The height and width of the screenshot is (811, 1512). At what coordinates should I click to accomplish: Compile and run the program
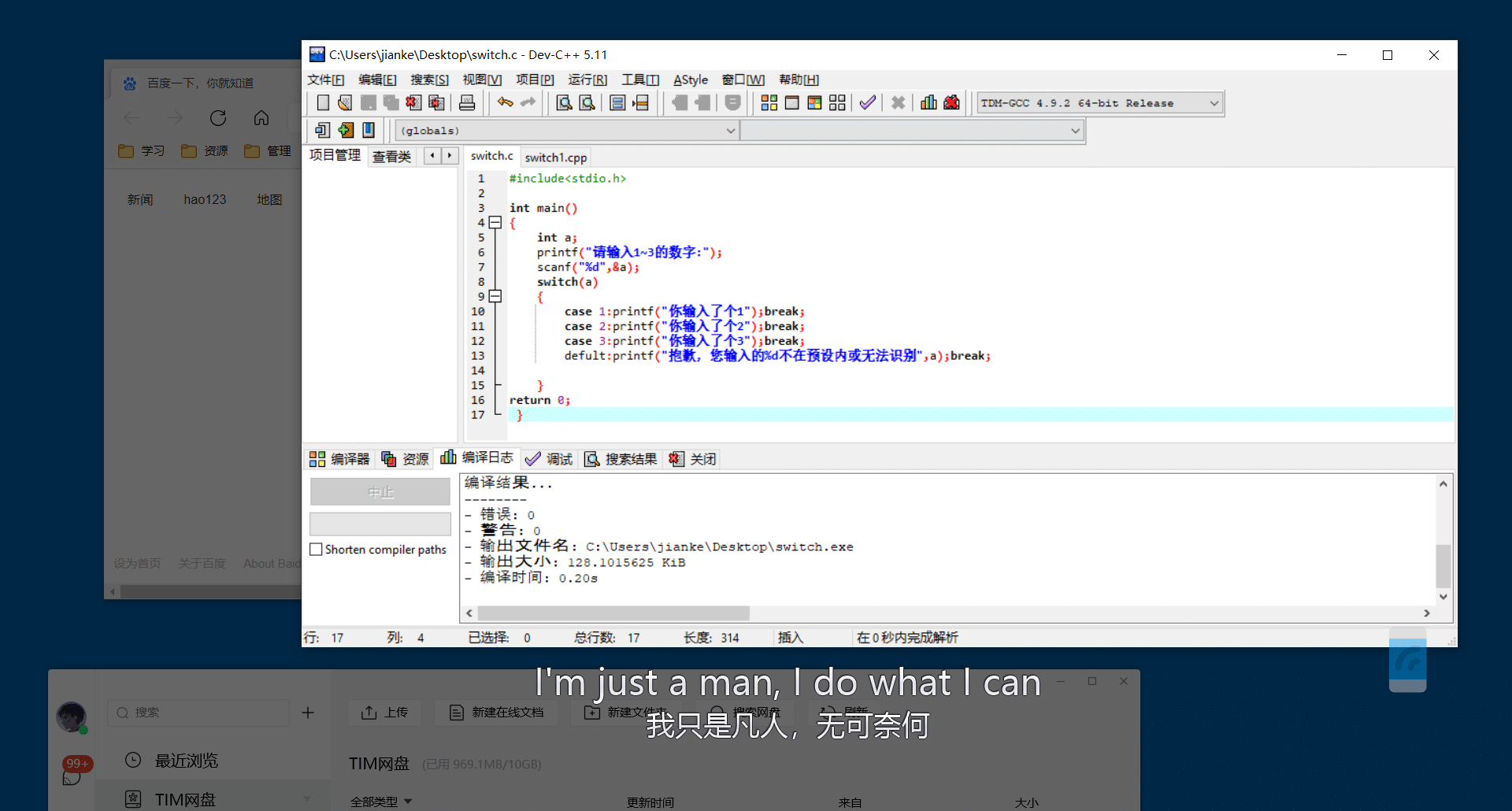point(815,102)
